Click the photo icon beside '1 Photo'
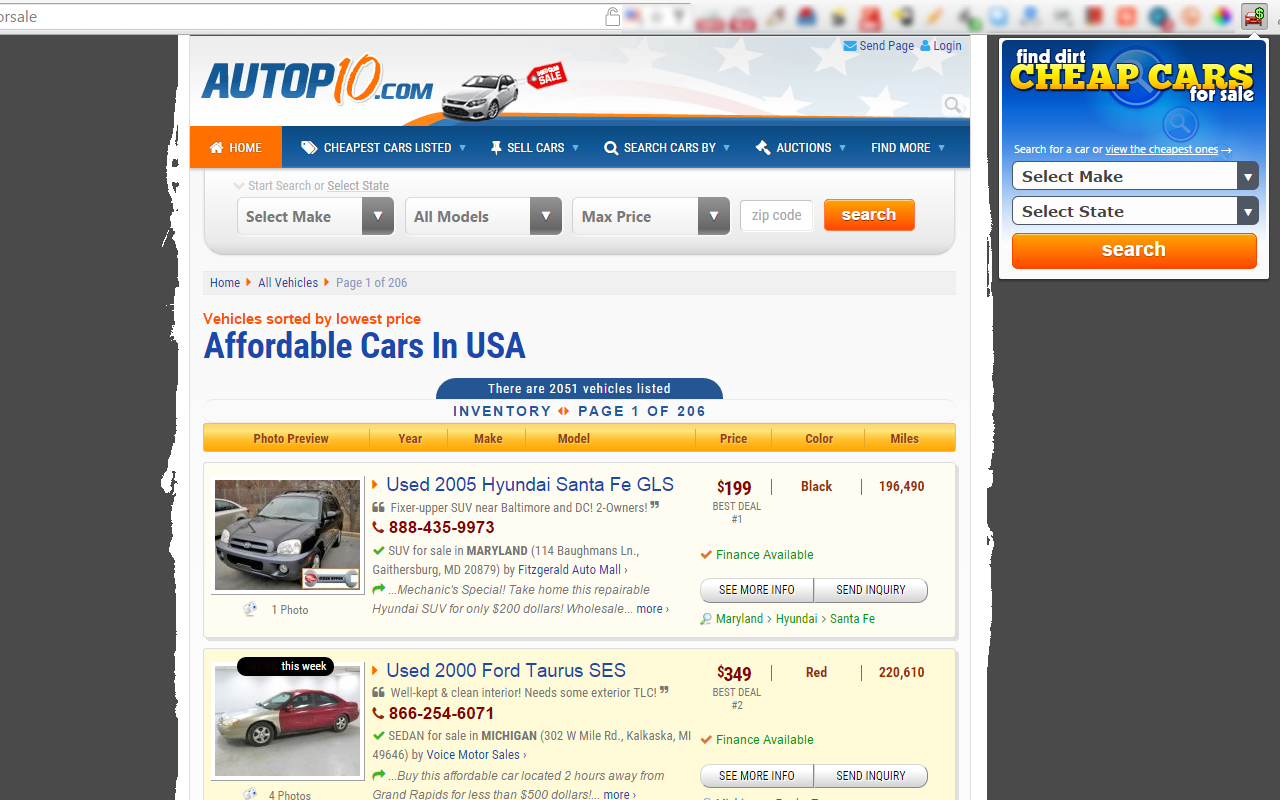The image size is (1280, 800). pos(250,609)
